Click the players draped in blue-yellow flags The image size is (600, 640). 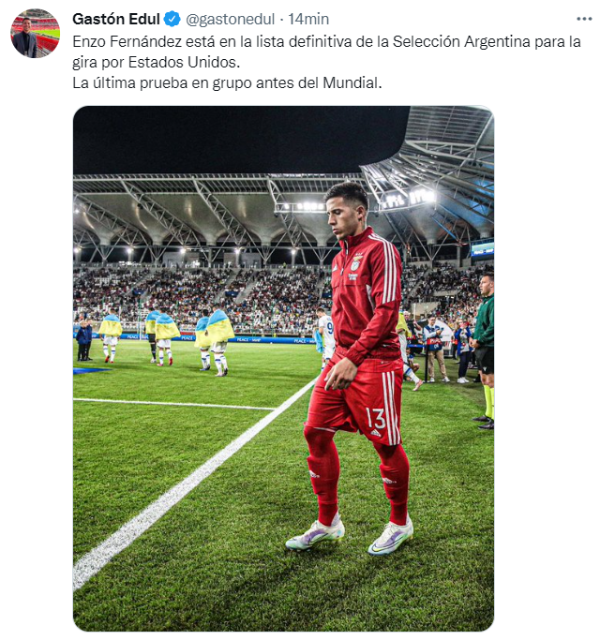point(167,339)
